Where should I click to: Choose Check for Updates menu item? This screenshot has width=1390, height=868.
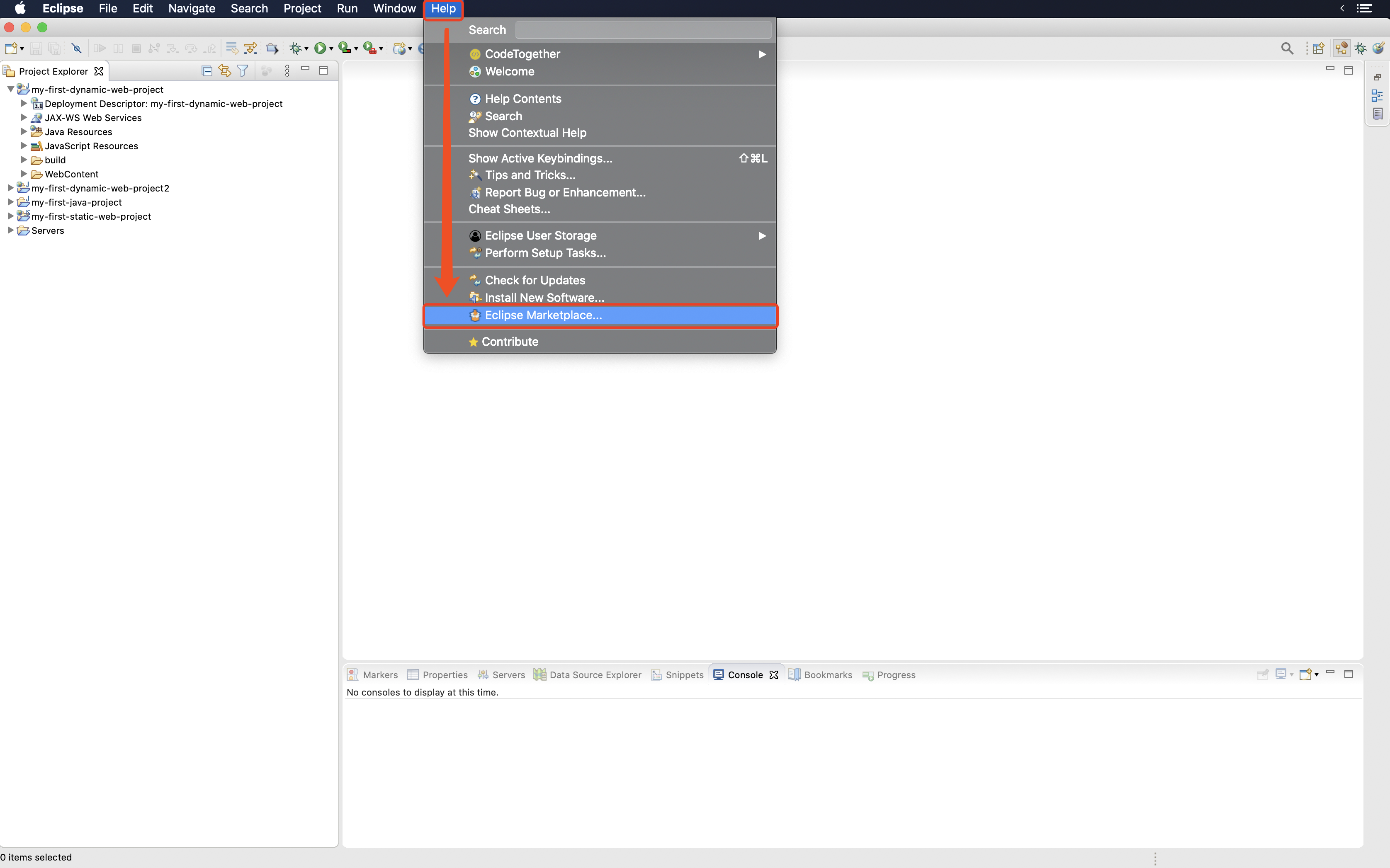pyautogui.click(x=600, y=280)
